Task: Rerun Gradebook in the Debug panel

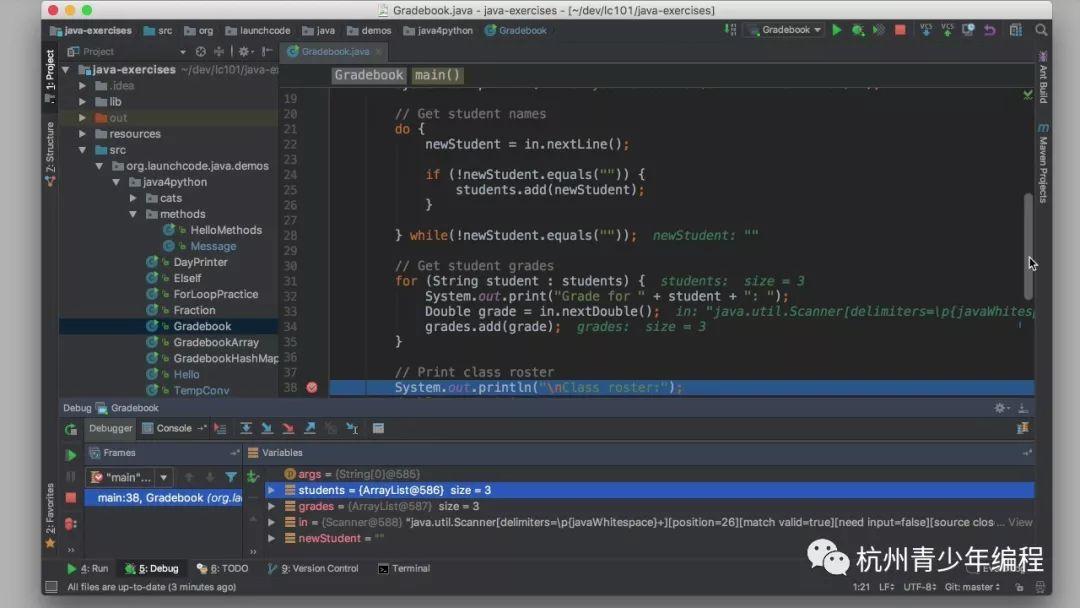Action: pyautogui.click(x=71, y=429)
